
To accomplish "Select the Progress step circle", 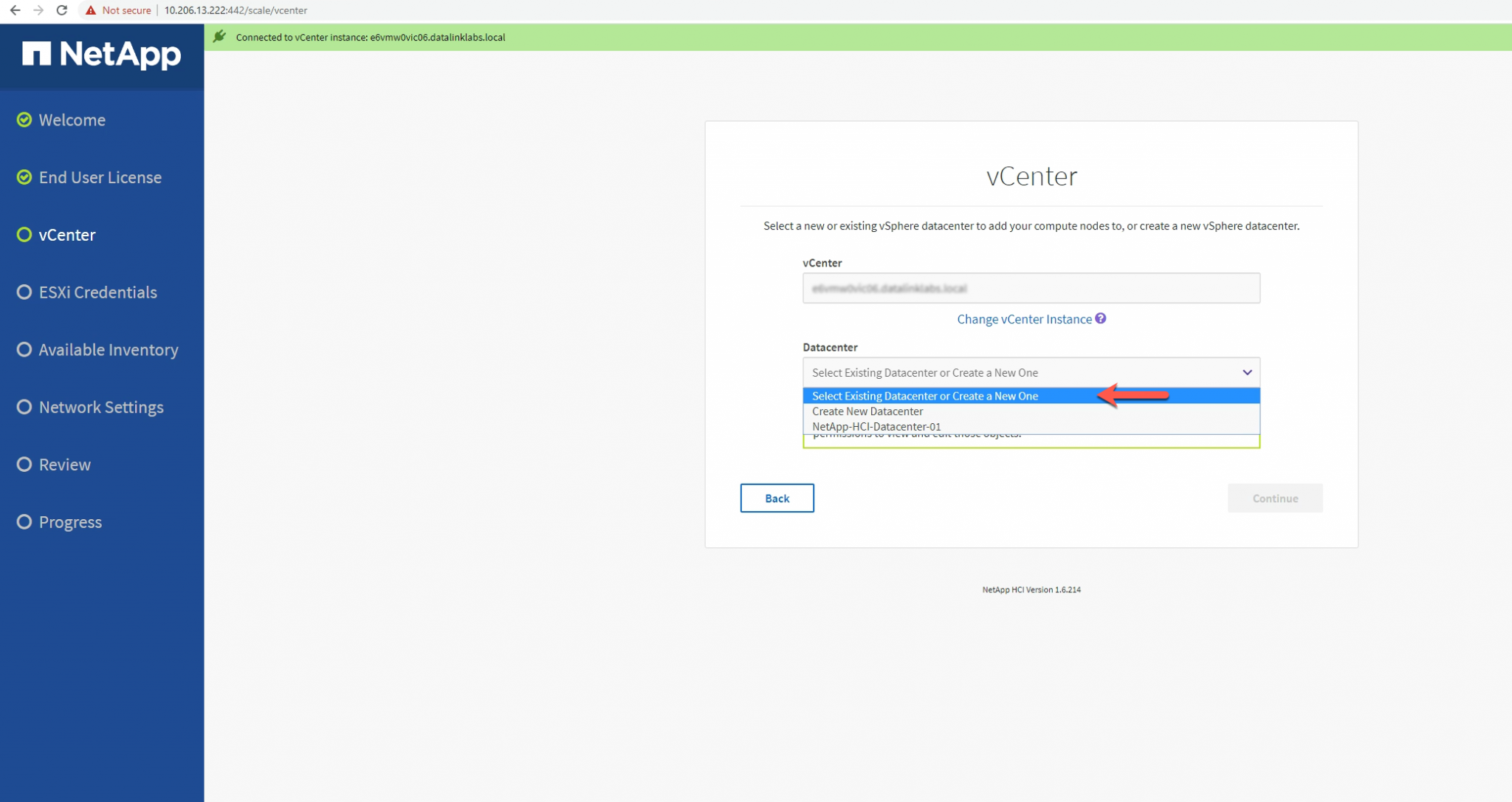I will (x=24, y=521).
